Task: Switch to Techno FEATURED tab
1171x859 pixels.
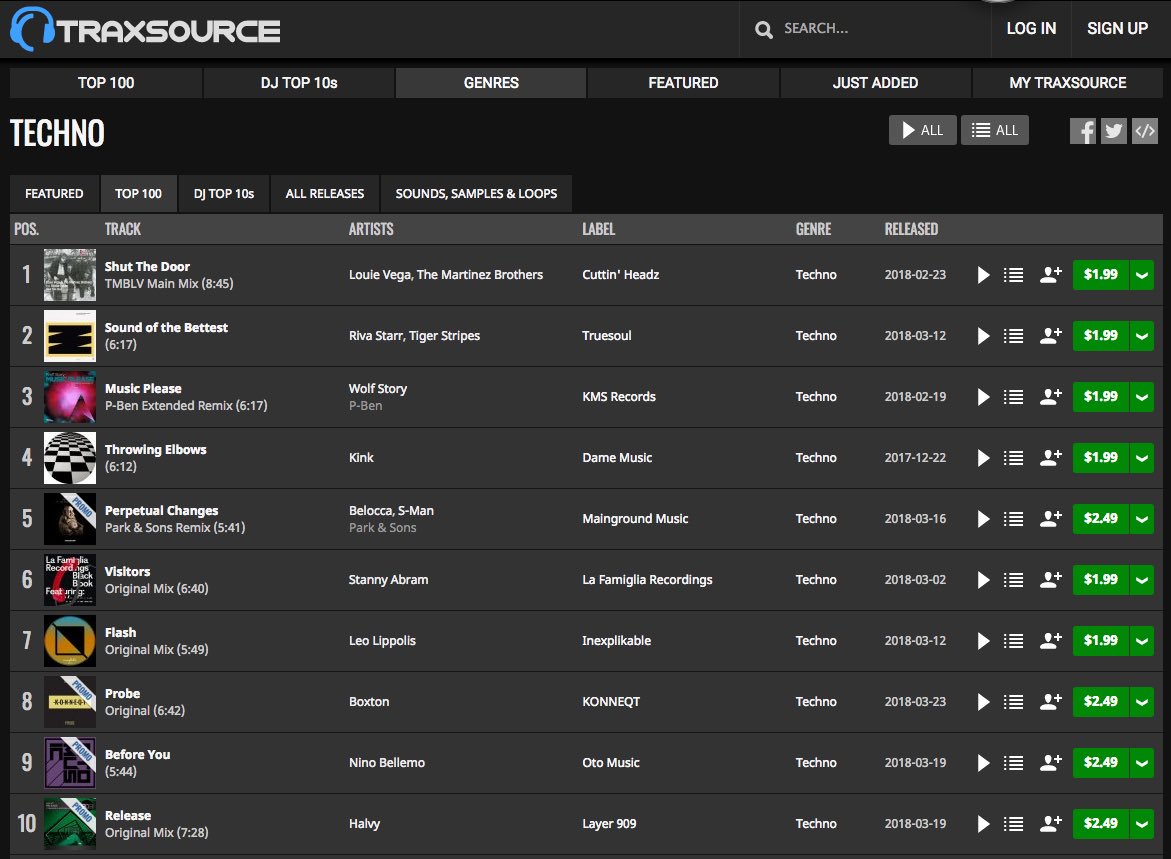Action: 54,194
